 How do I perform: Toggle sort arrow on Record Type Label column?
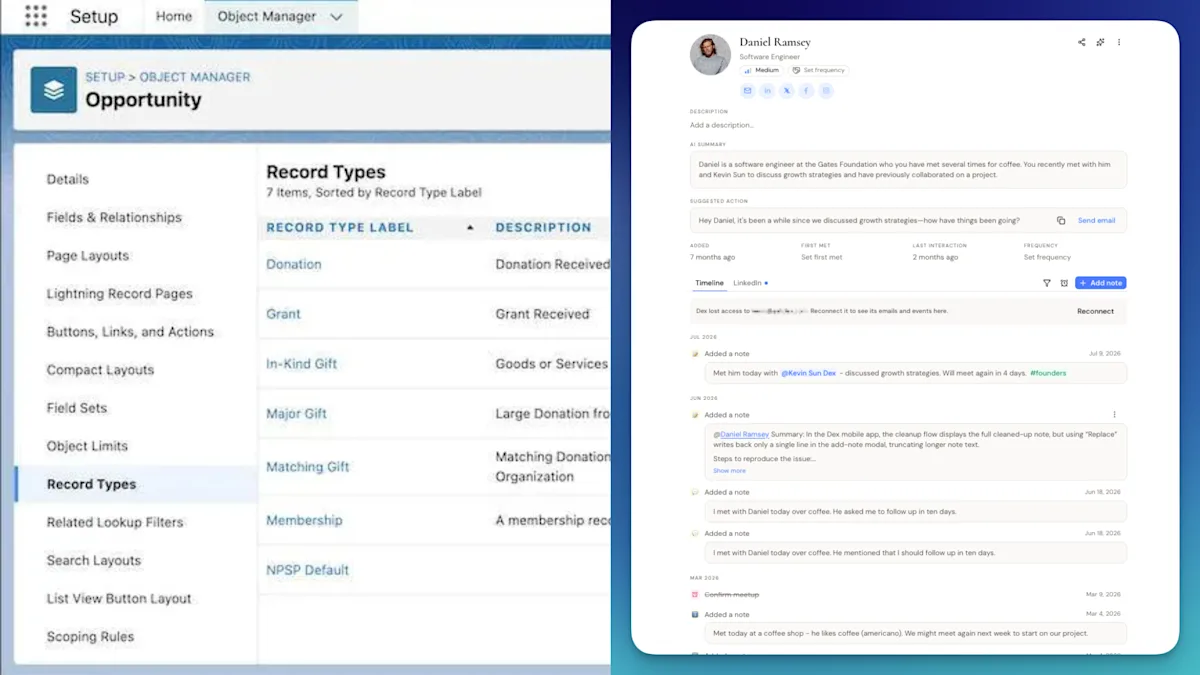[470, 228]
